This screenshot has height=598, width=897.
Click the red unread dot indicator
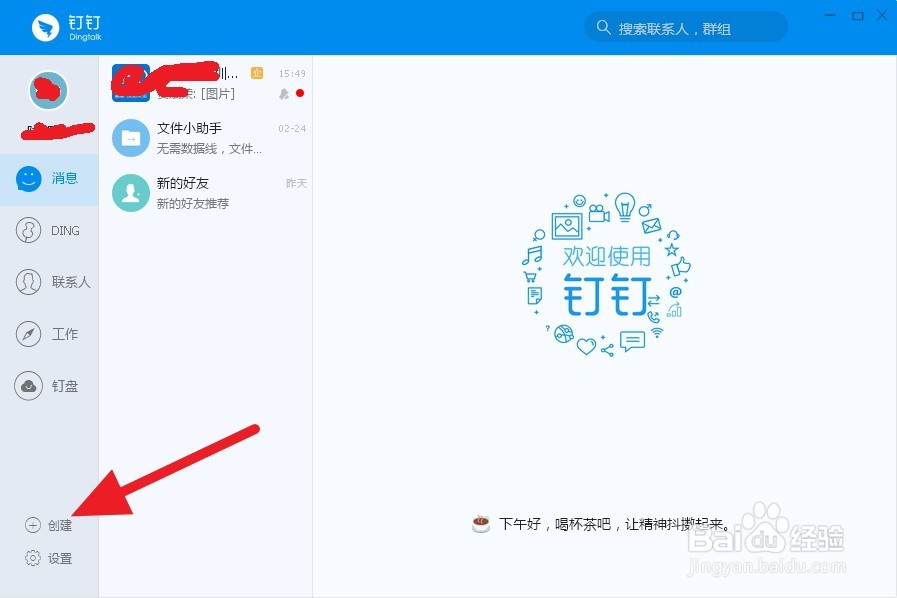point(300,93)
